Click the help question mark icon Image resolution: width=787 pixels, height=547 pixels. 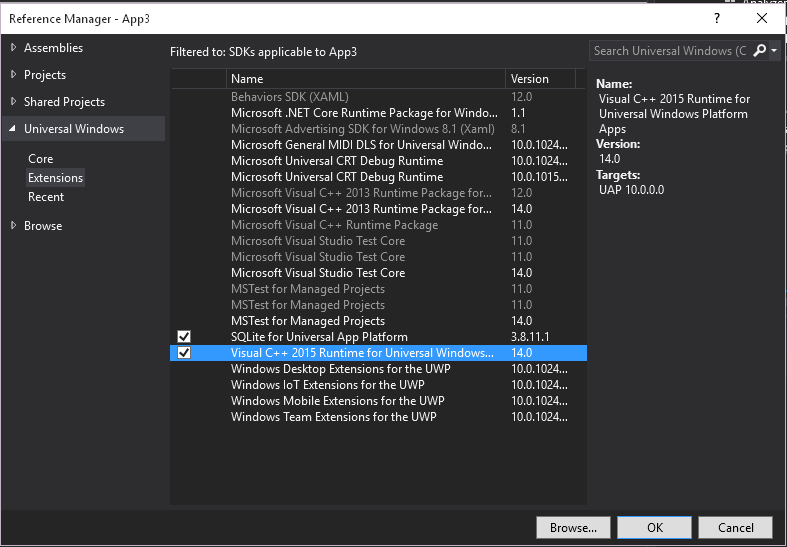click(x=716, y=19)
